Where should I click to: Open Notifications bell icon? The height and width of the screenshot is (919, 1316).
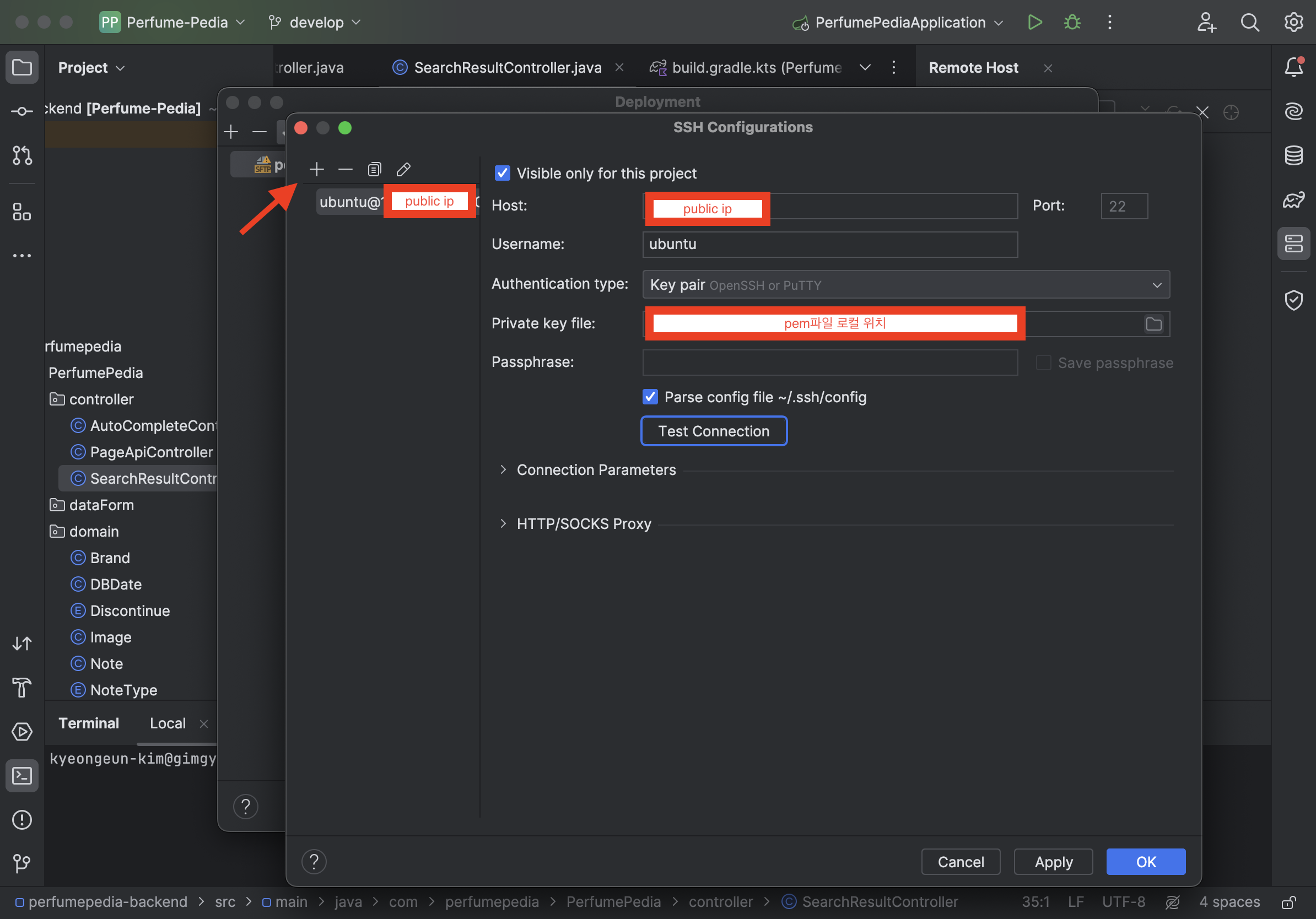pos(1293,67)
